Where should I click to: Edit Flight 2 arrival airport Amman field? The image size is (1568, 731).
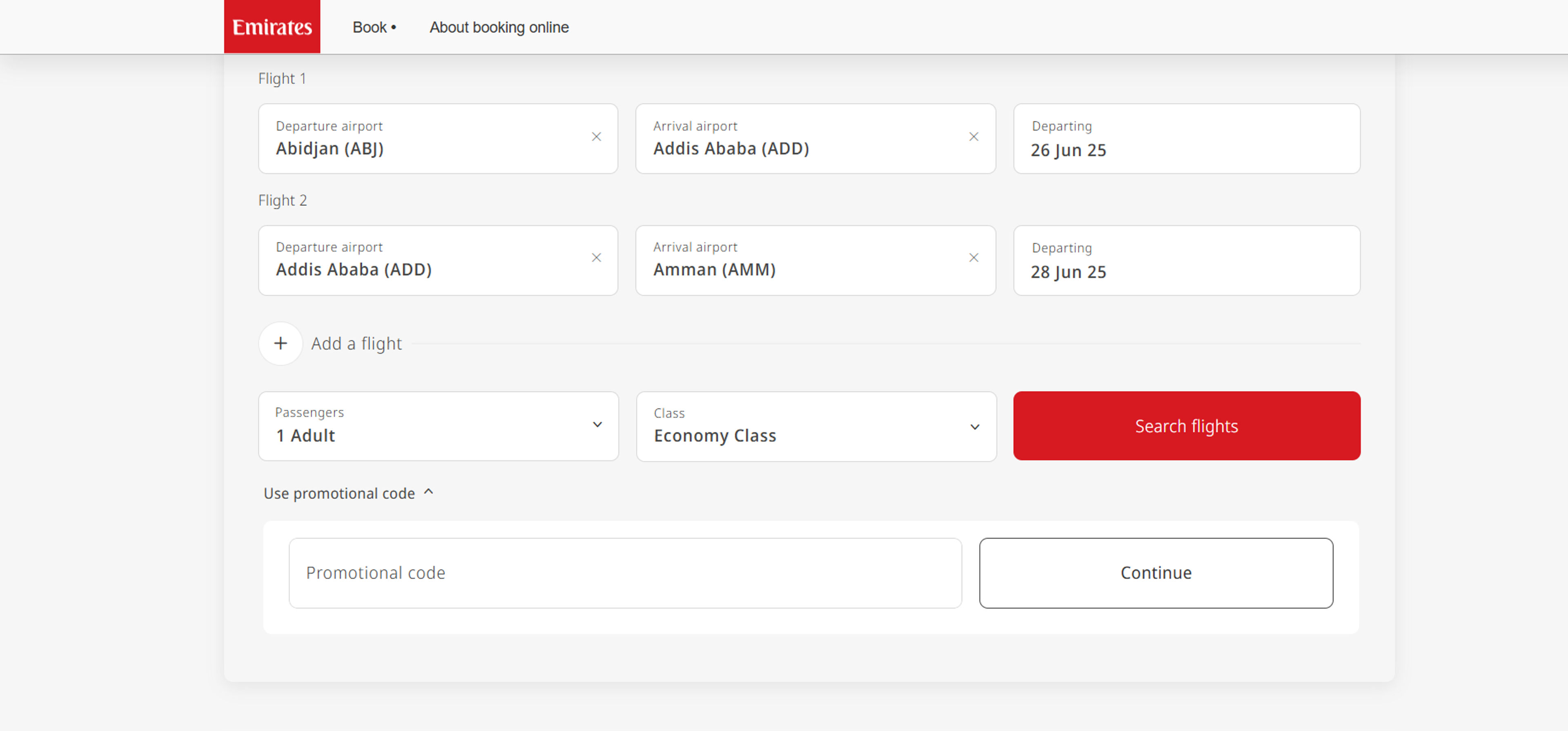pos(816,261)
